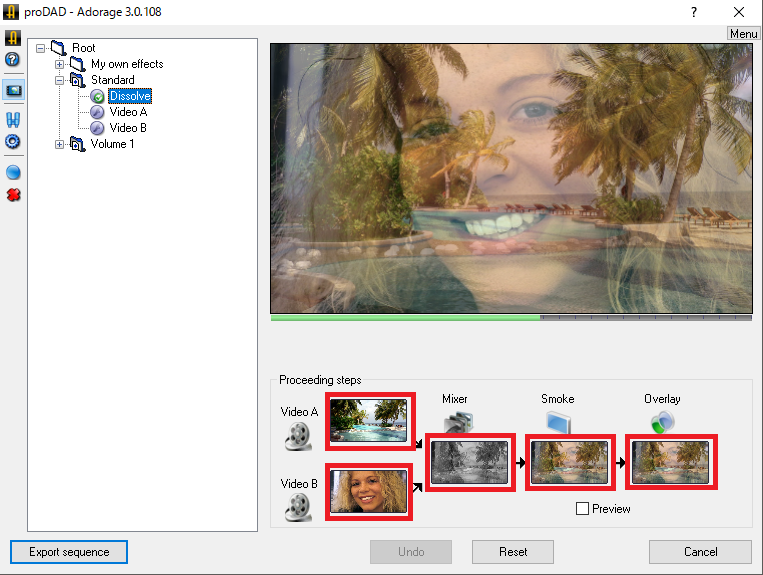Click the Video A effect icon in tree
763x575 pixels.
(x=97, y=112)
